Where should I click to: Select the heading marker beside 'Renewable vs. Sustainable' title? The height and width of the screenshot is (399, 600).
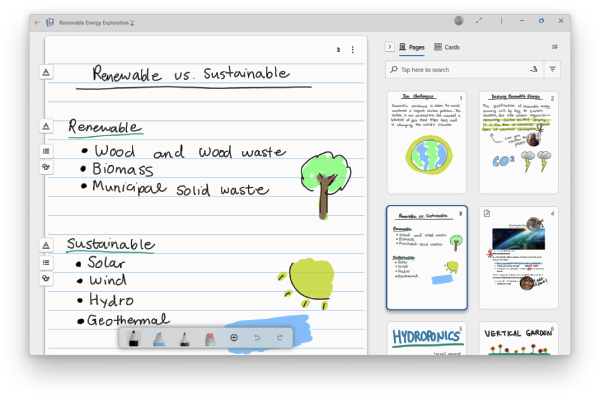coord(46,72)
